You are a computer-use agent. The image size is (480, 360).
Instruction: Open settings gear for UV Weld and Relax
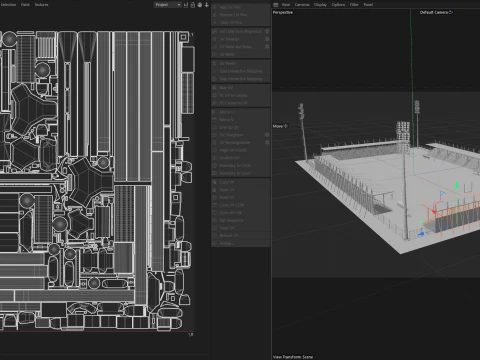click(267, 47)
